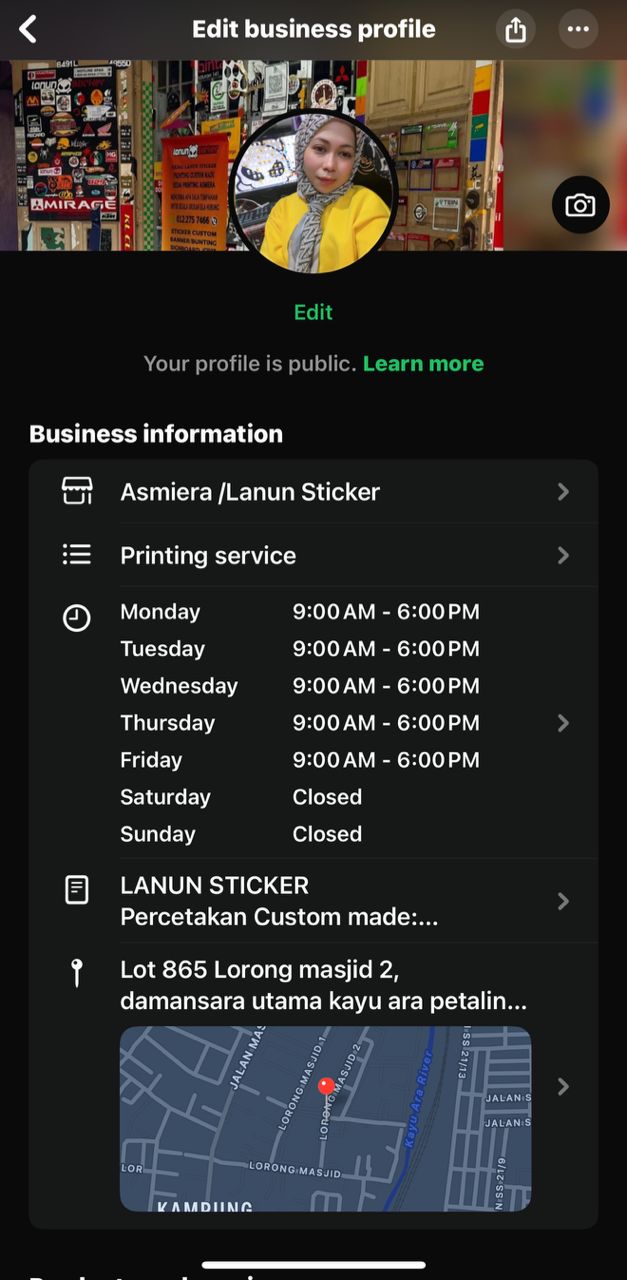This screenshot has width=627, height=1280.
Task: Tap the camera icon on cover photo
Action: click(x=580, y=205)
